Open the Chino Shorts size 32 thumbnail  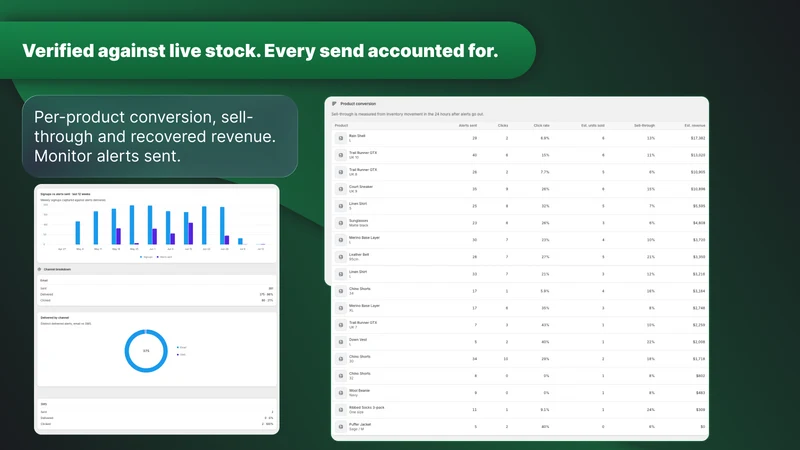coord(341,376)
